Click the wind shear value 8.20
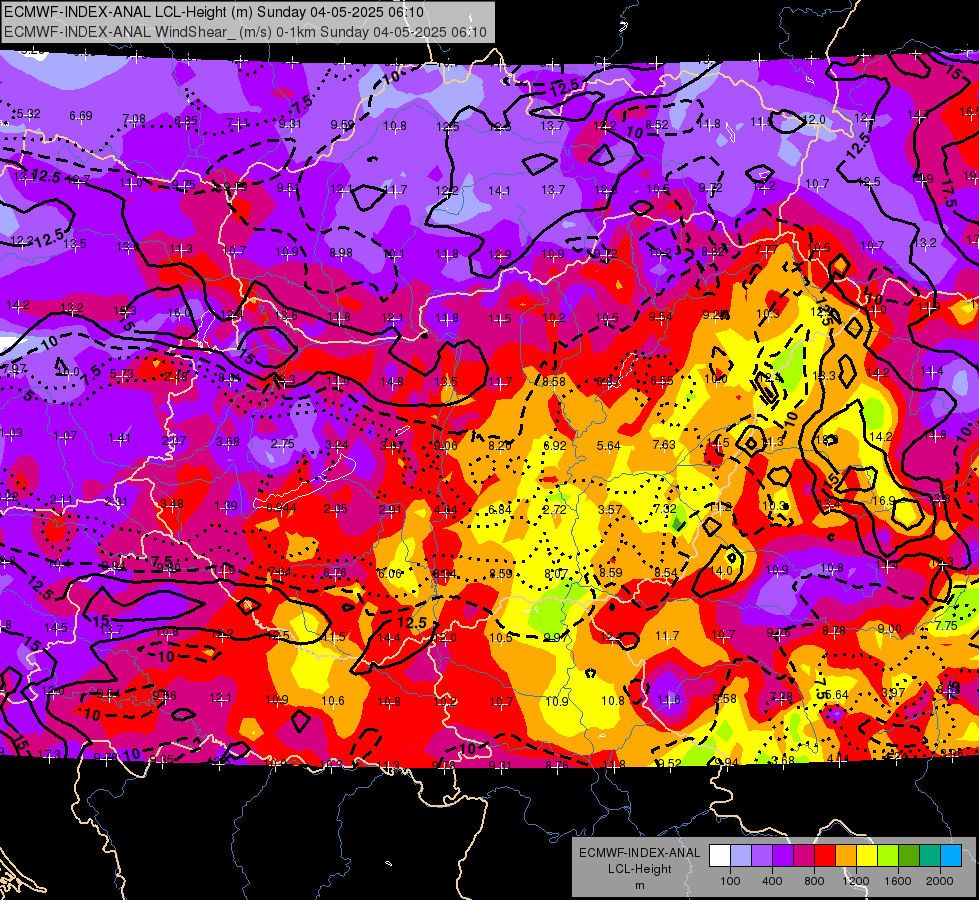The image size is (979, 900). [500, 445]
